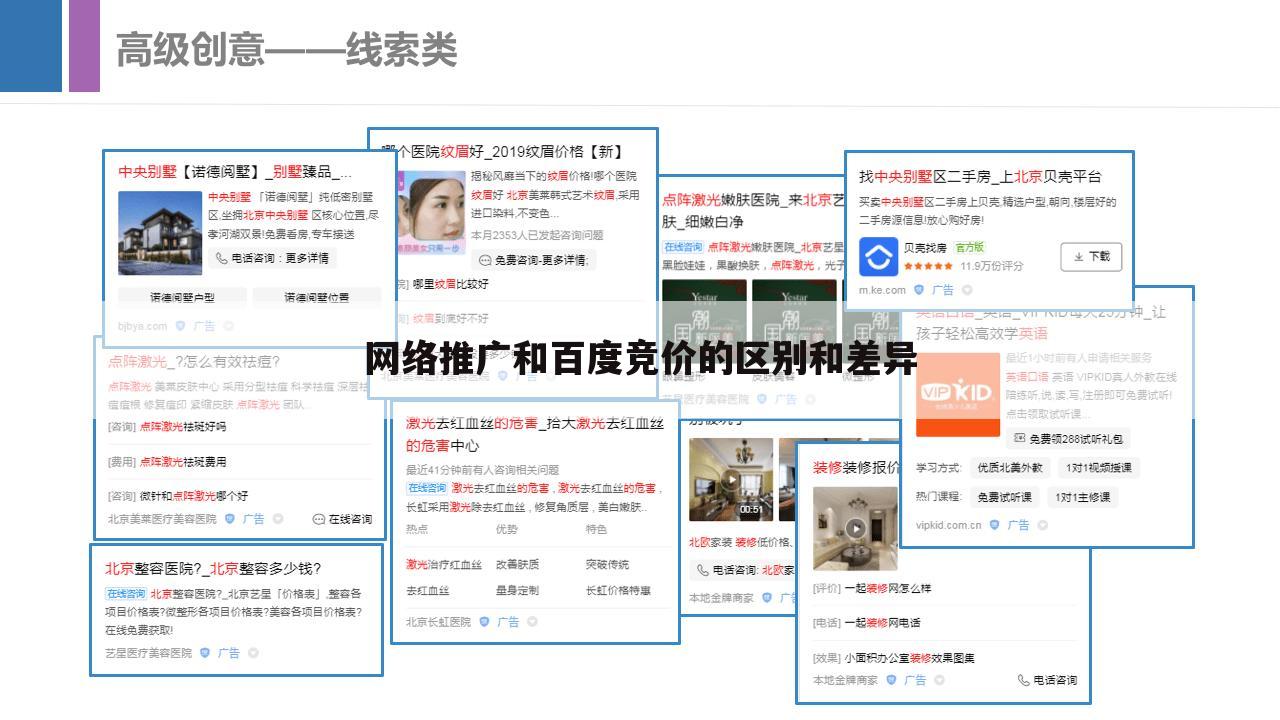Expand the arrow beside 广告 in vipkid.com.cn row
The width and height of the screenshot is (1280, 720).
(1043, 525)
